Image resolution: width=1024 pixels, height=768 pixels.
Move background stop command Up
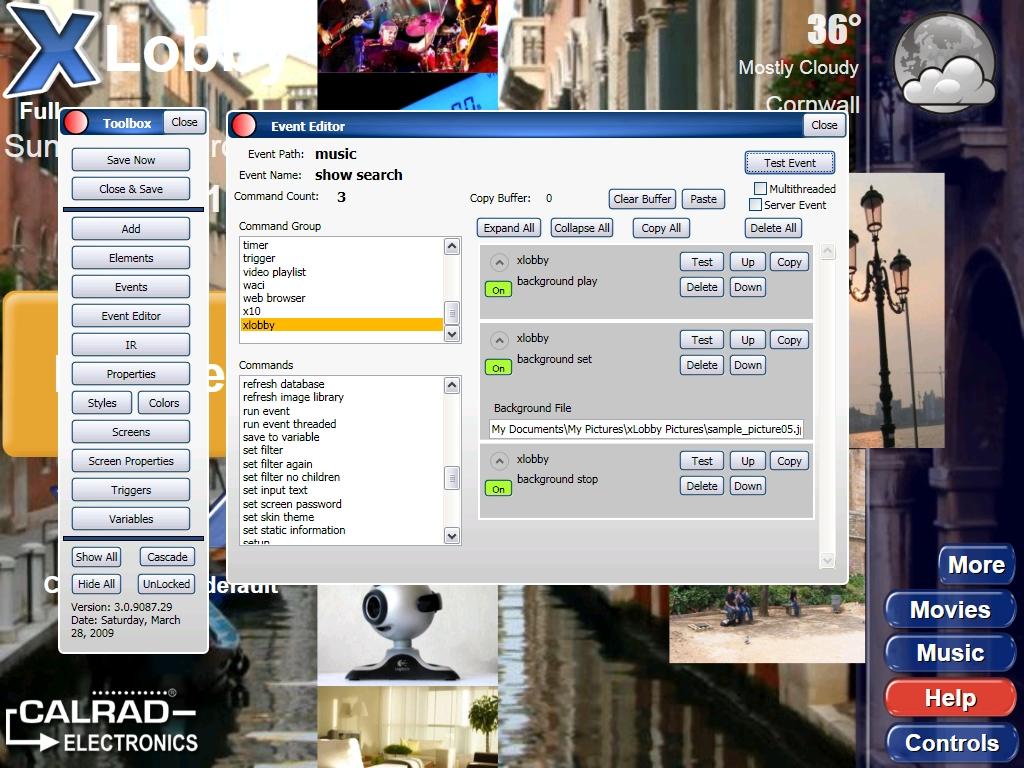pos(748,461)
